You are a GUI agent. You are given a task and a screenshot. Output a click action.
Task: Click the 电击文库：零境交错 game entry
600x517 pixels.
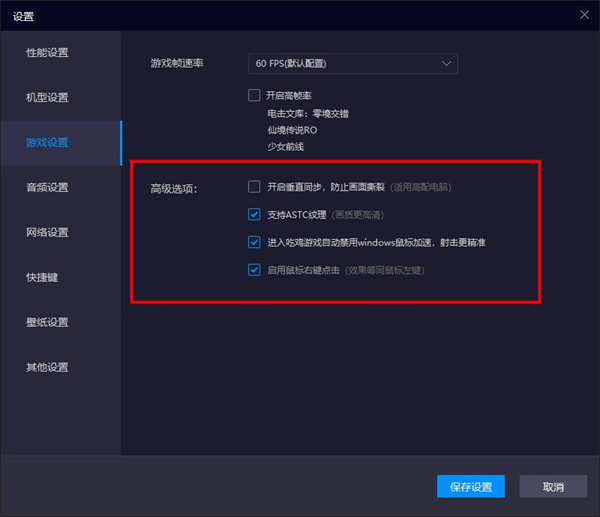301,113
